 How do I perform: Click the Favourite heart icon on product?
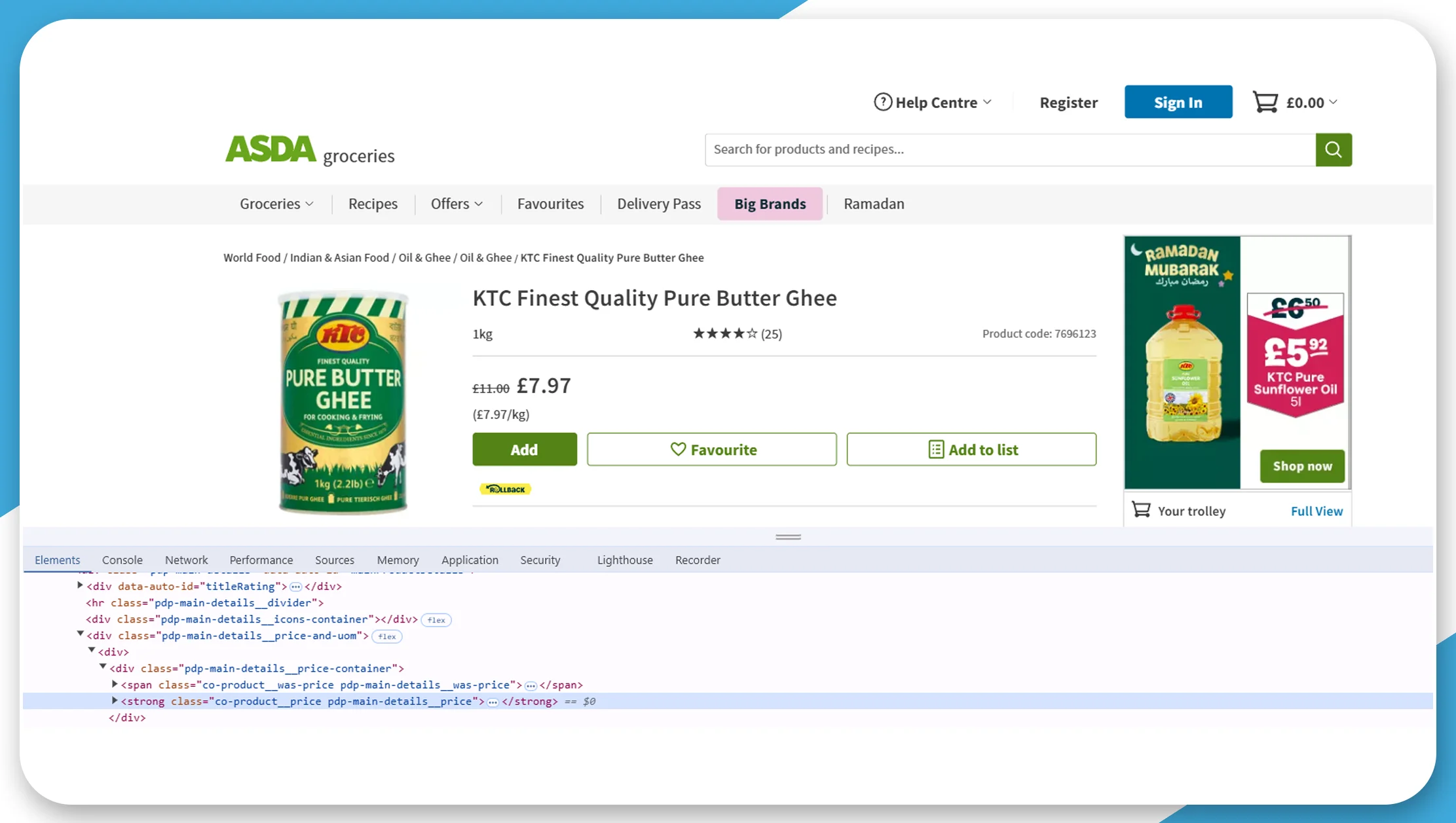pyautogui.click(x=676, y=449)
